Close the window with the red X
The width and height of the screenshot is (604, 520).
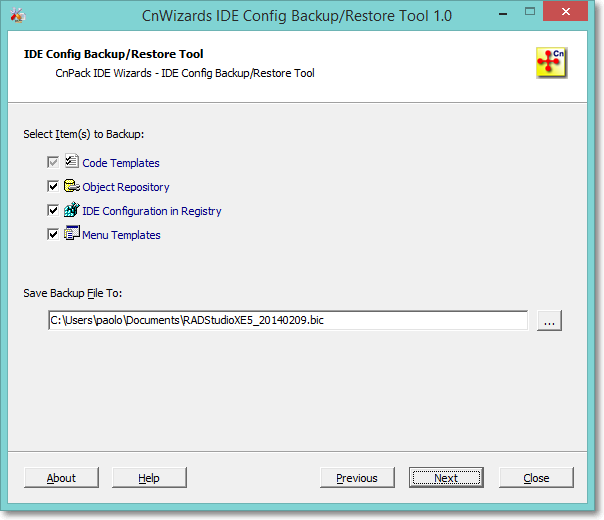[x=565, y=12]
